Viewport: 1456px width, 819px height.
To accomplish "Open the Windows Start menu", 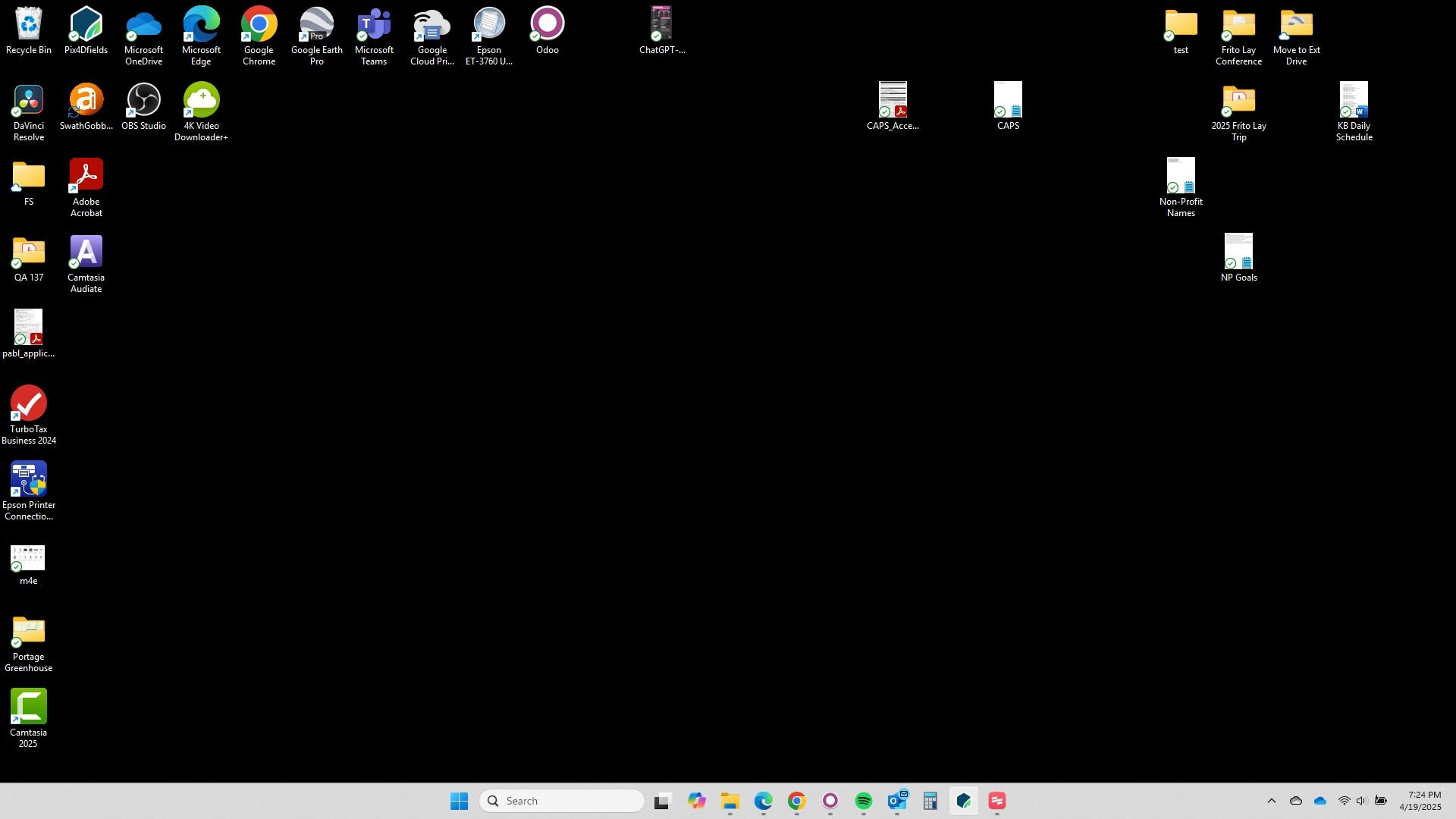I will 459,802.
